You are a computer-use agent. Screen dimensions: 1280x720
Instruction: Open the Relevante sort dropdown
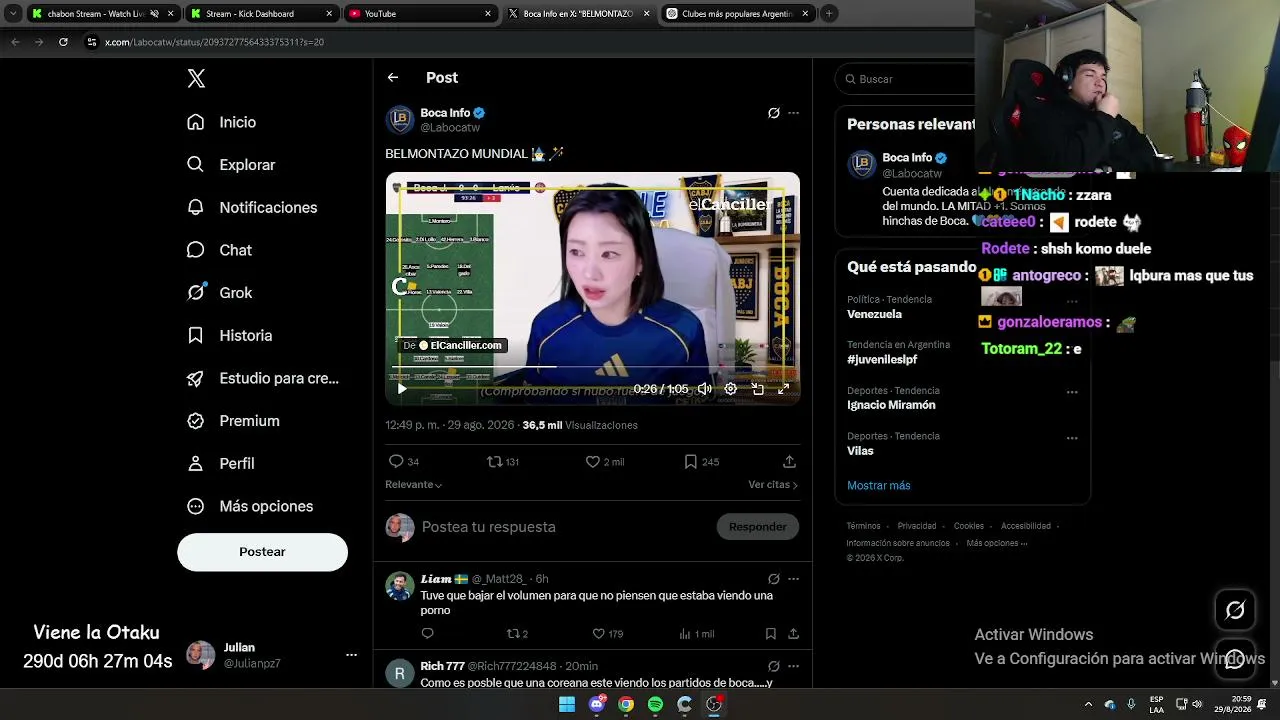[414, 485]
